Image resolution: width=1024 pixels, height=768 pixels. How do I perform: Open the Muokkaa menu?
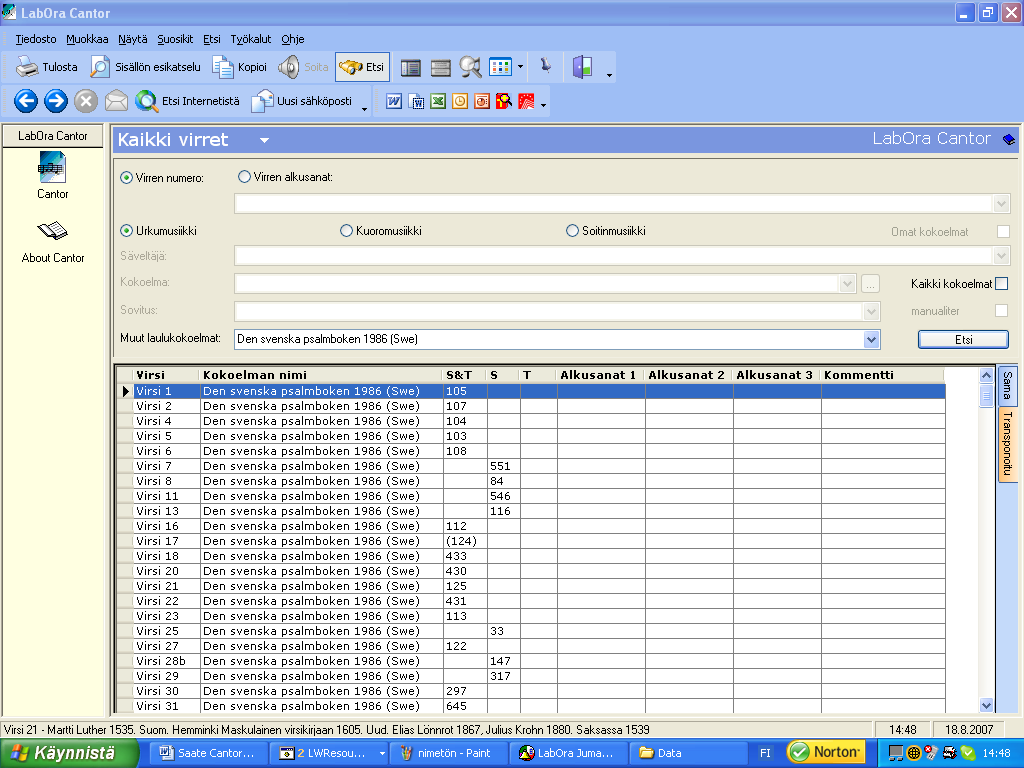(x=87, y=39)
